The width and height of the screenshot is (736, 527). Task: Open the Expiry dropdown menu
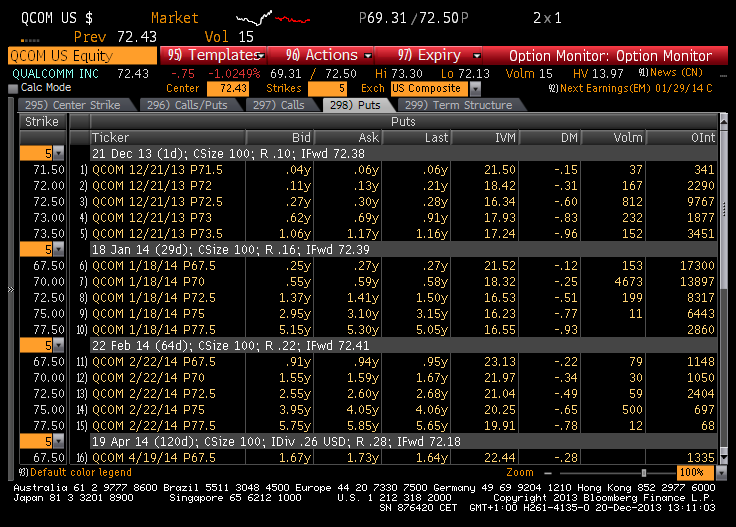428,55
